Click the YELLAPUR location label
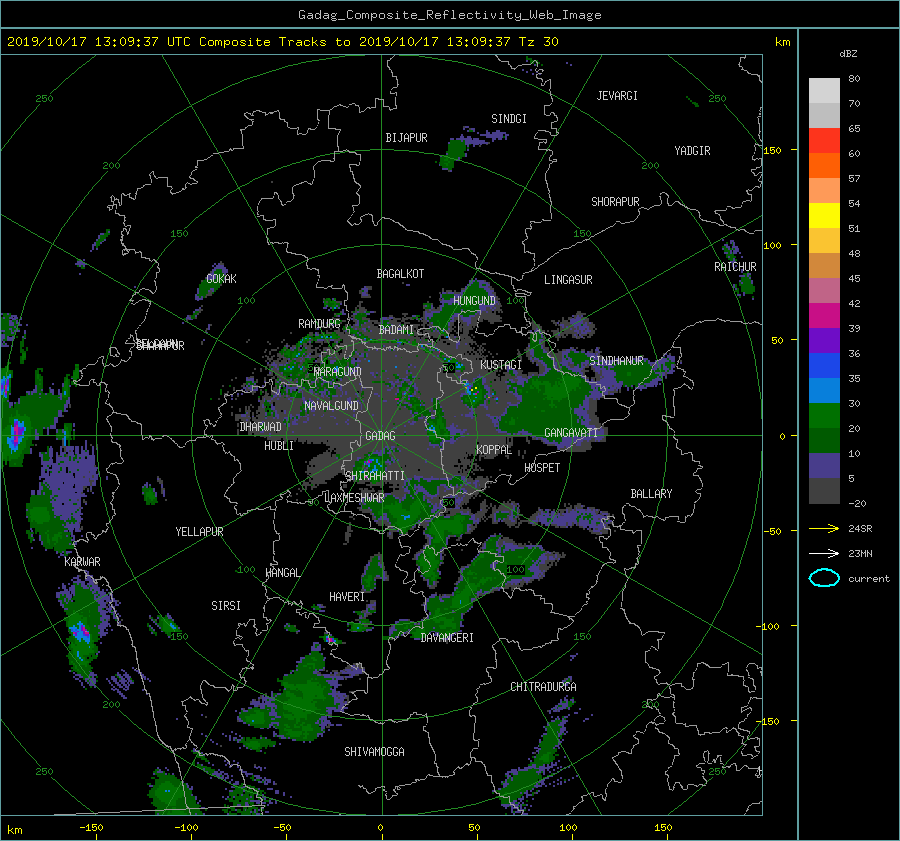Image resolution: width=900 pixels, height=841 pixels. 199,532
